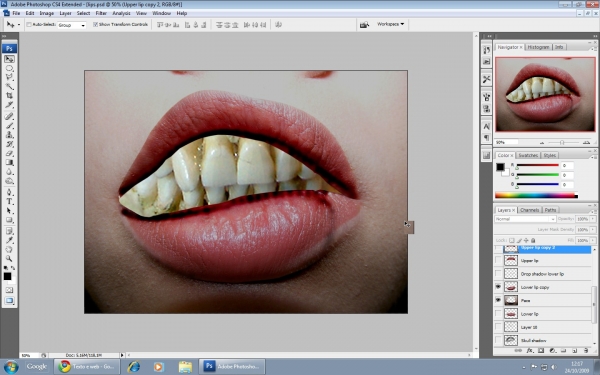The width and height of the screenshot is (600, 375).
Task: Select the Pen tool
Action: tap(9, 192)
